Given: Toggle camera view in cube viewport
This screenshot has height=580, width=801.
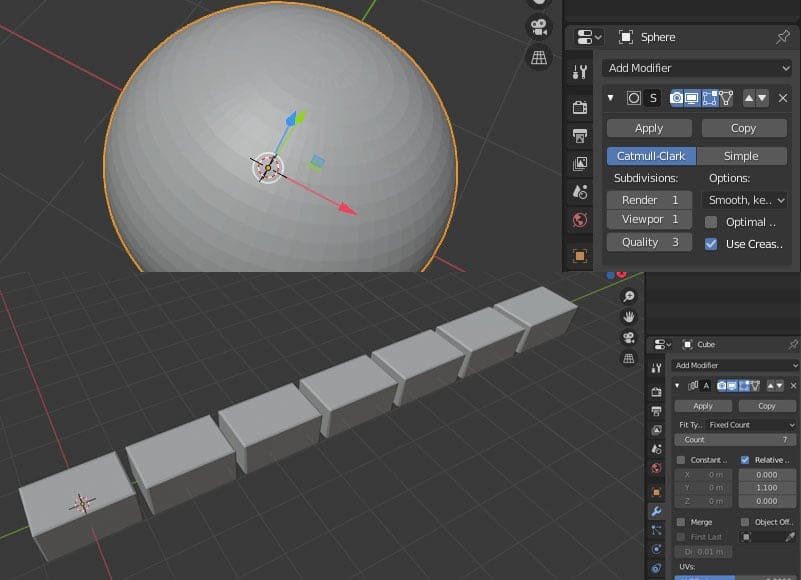Looking at the screenshot, I should pyautogui.click(x=629, y=337).
